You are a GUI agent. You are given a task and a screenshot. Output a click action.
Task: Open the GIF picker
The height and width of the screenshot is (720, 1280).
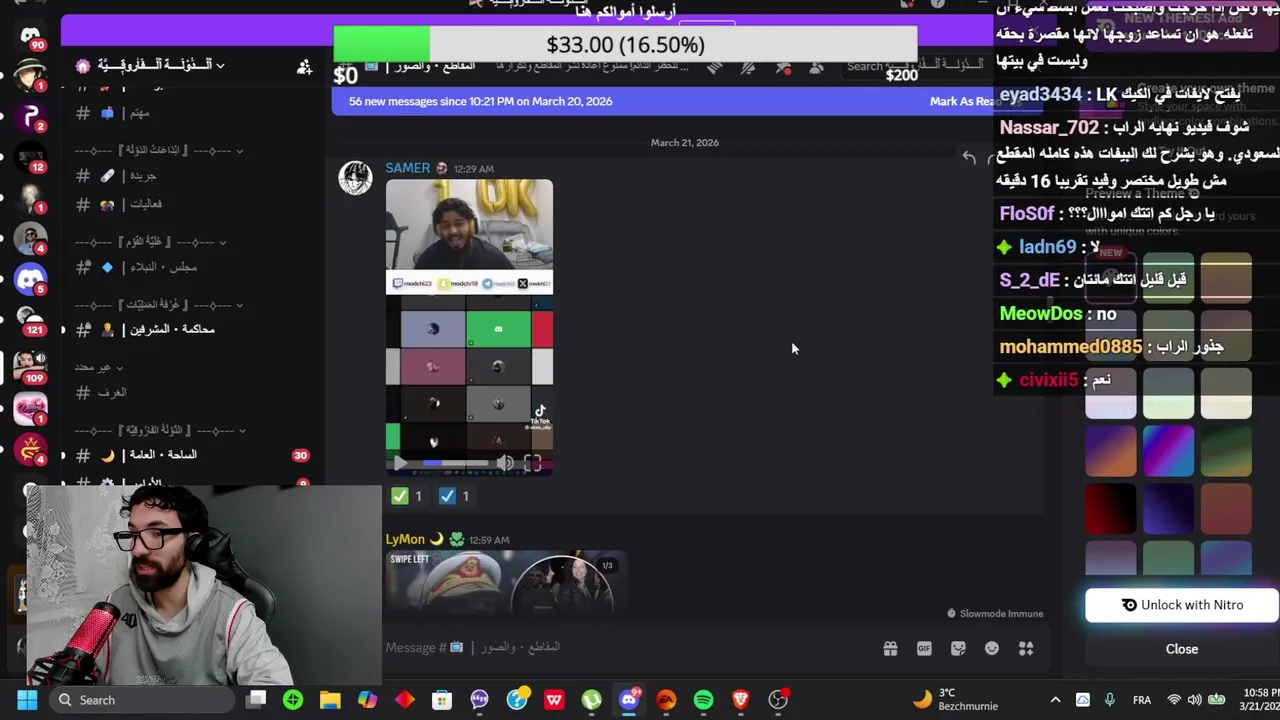[x=924, y=649]
